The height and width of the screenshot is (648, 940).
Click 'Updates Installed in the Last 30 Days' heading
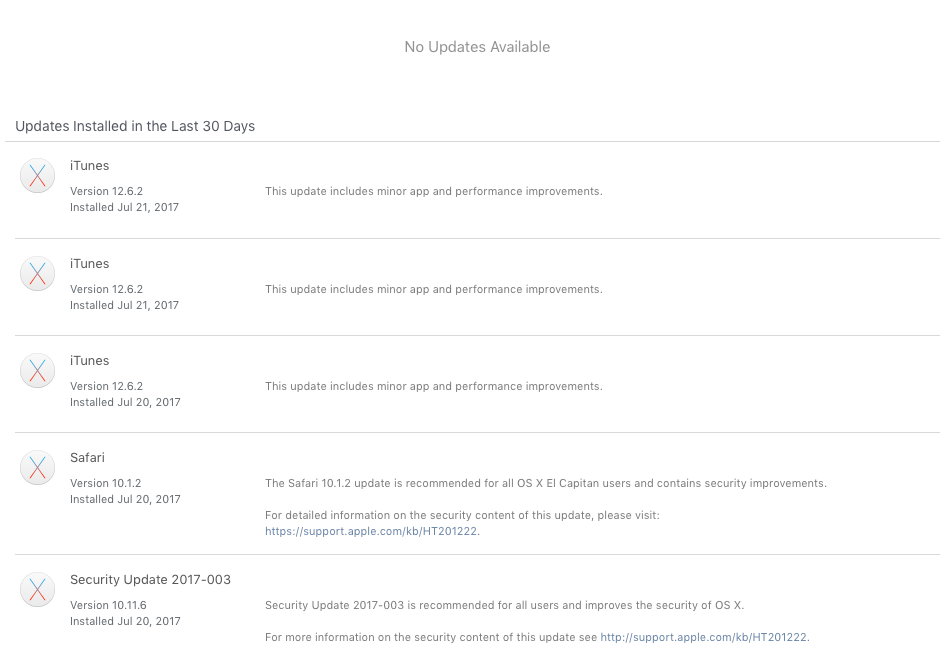pos(135,126)
